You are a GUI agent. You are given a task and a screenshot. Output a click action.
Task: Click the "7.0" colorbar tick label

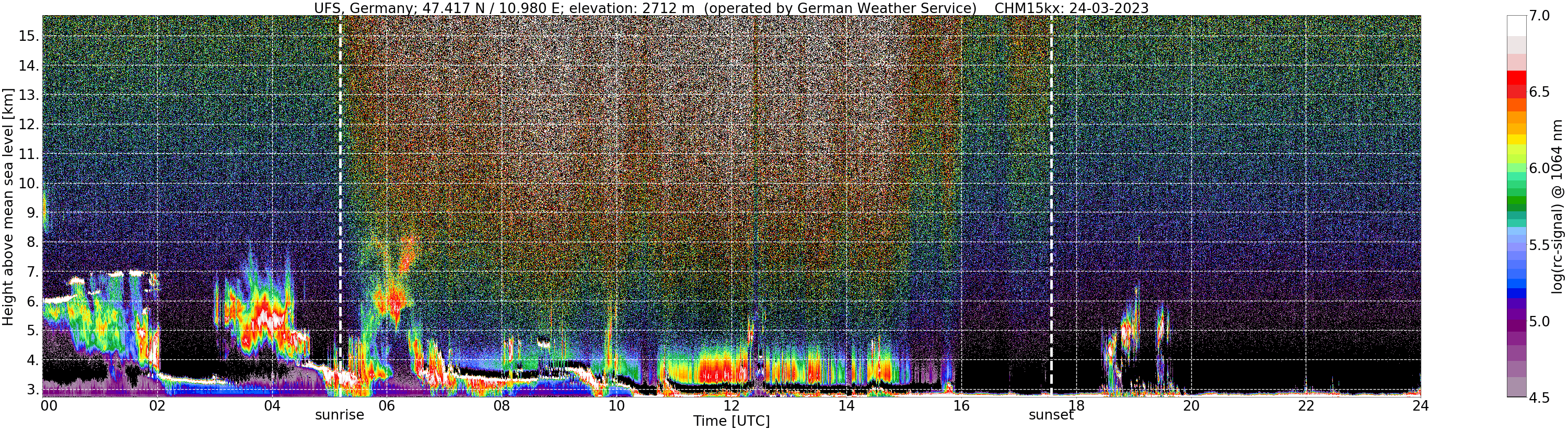[x=1538, y=16]
